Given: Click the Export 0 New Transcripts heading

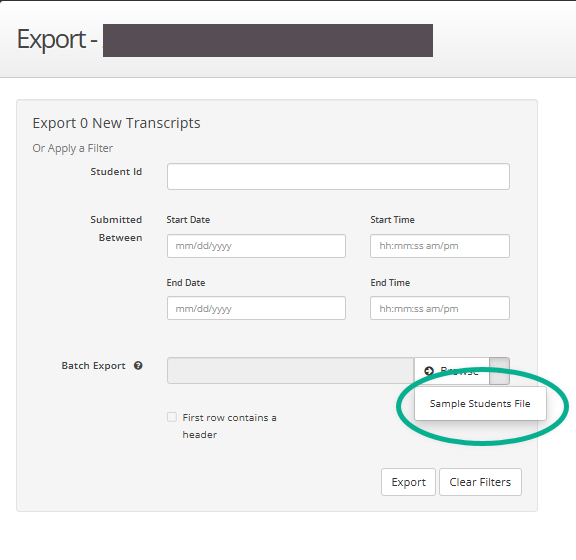Looking at the screenshot, I should 116,123.
